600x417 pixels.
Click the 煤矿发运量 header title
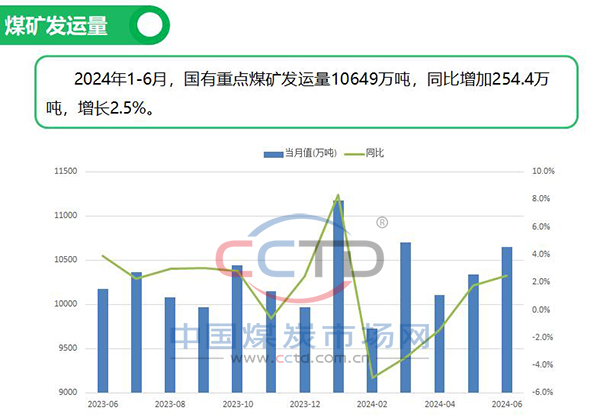58,26
